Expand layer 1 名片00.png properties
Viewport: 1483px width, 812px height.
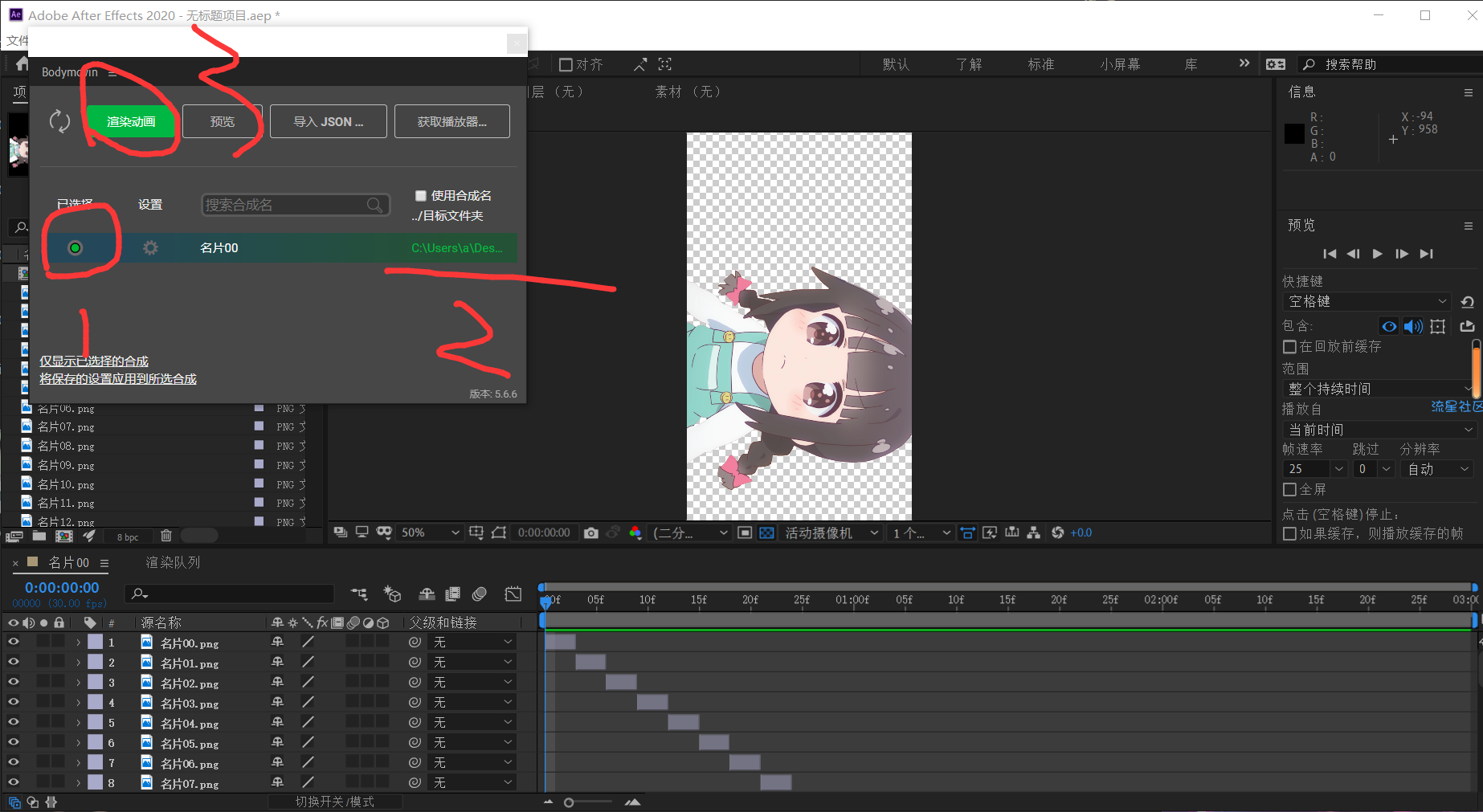(x=78, y=643)
